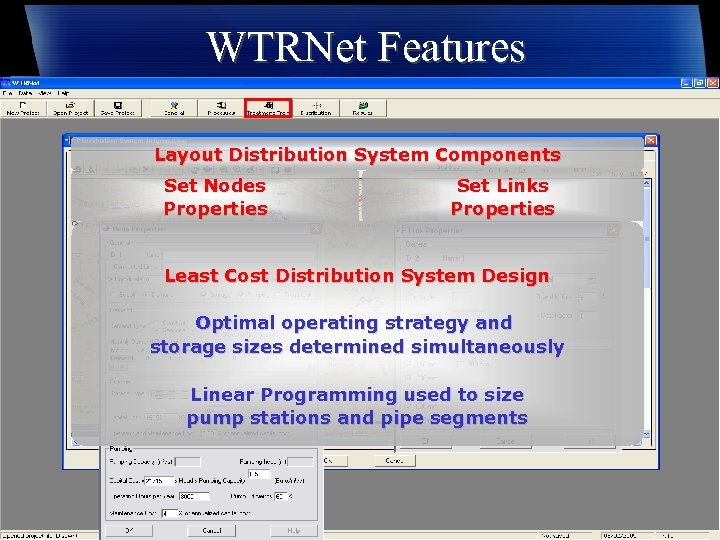Click the pumping capacity exponent field
This screenshot has width=720, height=540.
coord(259,474)
